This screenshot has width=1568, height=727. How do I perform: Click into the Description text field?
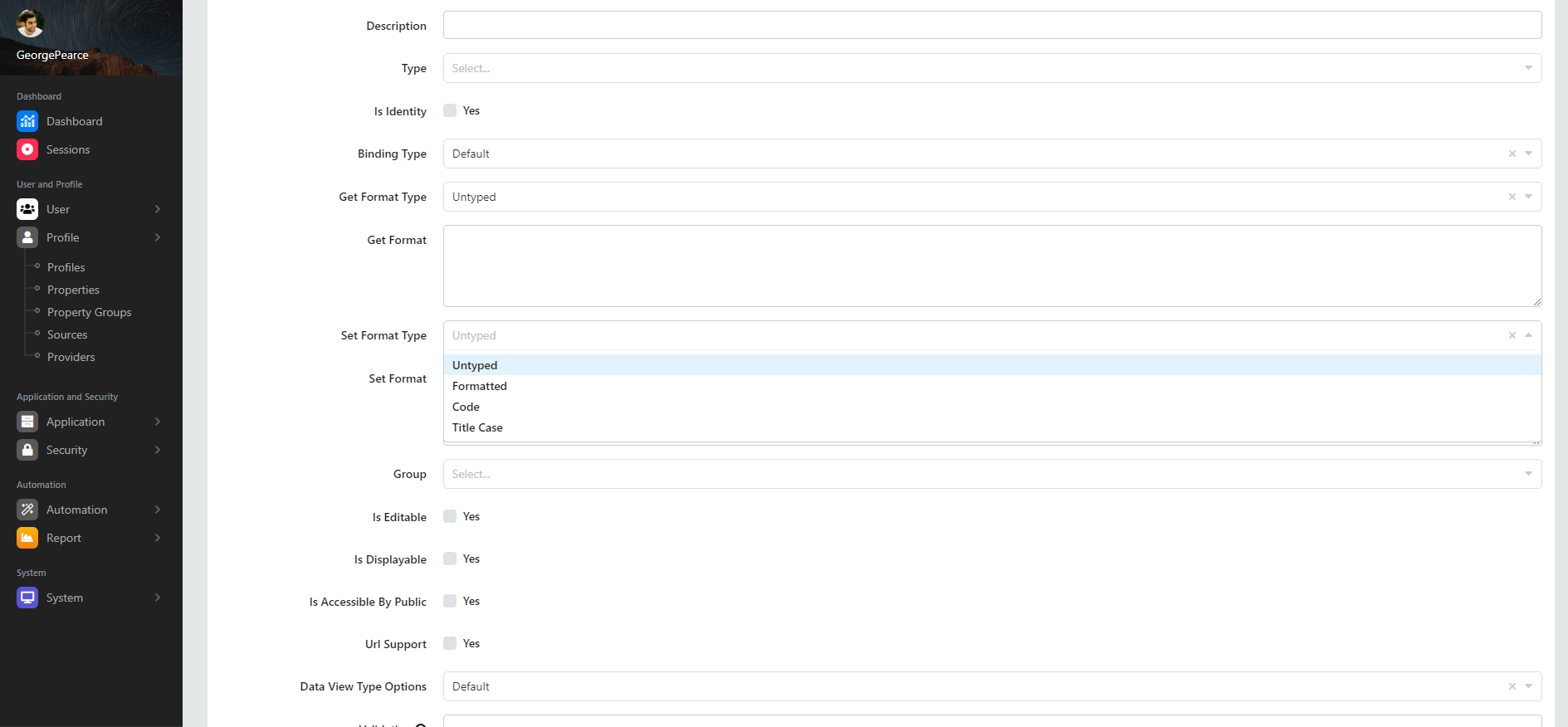pyautogui.click(x=992, y=25)
